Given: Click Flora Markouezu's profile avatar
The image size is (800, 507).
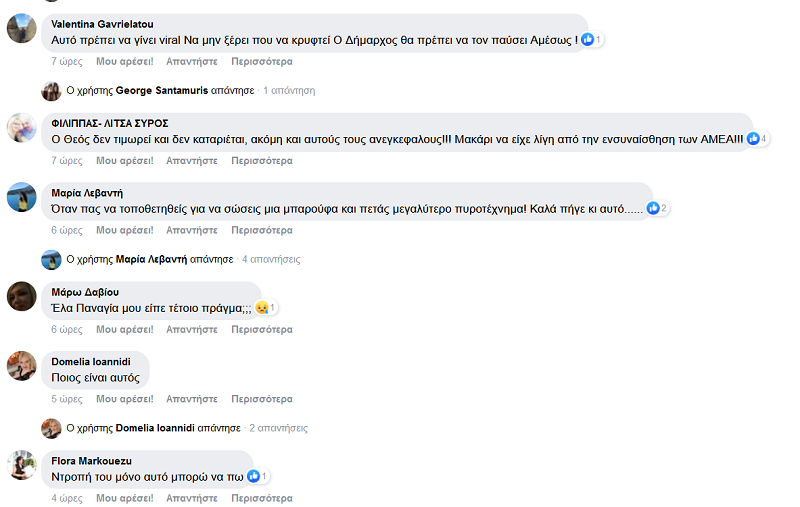Looking at the screenshot, I should pos(22,466).
